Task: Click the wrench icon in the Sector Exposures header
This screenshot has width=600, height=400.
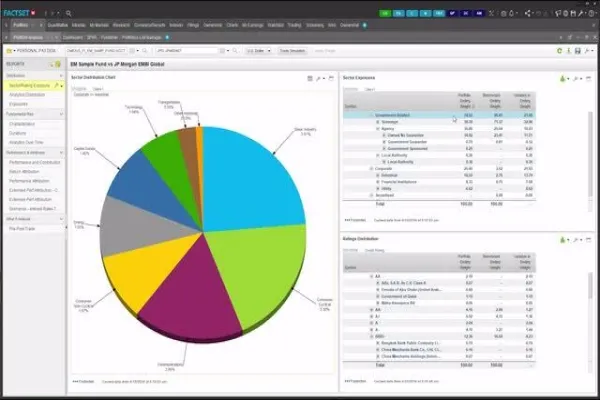Action: tap(574, 78)
